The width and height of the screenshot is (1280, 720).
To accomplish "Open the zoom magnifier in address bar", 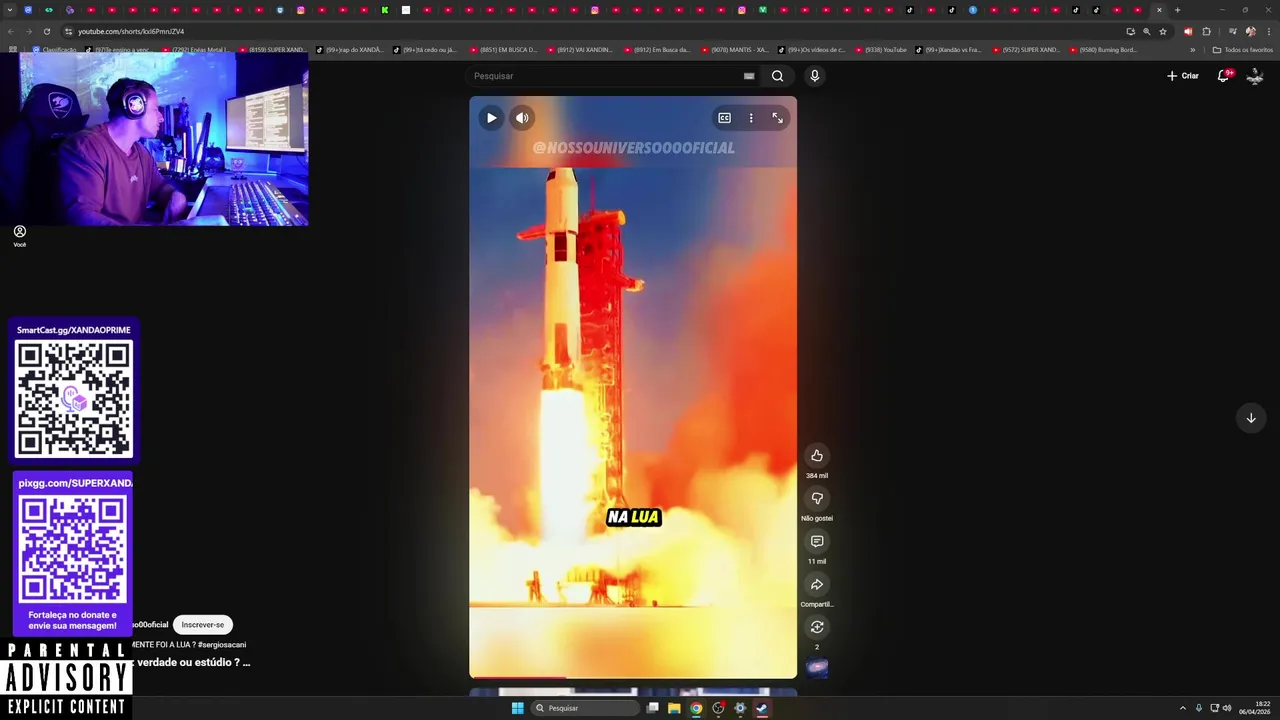I will tap(1146, 31).
